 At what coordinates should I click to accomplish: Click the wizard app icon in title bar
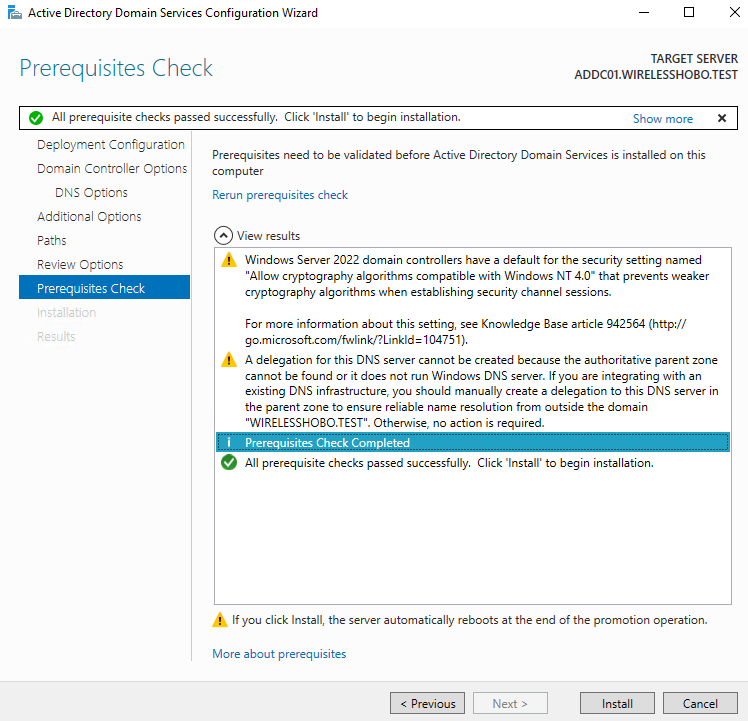pyautogui.click(x=13, y=13)
